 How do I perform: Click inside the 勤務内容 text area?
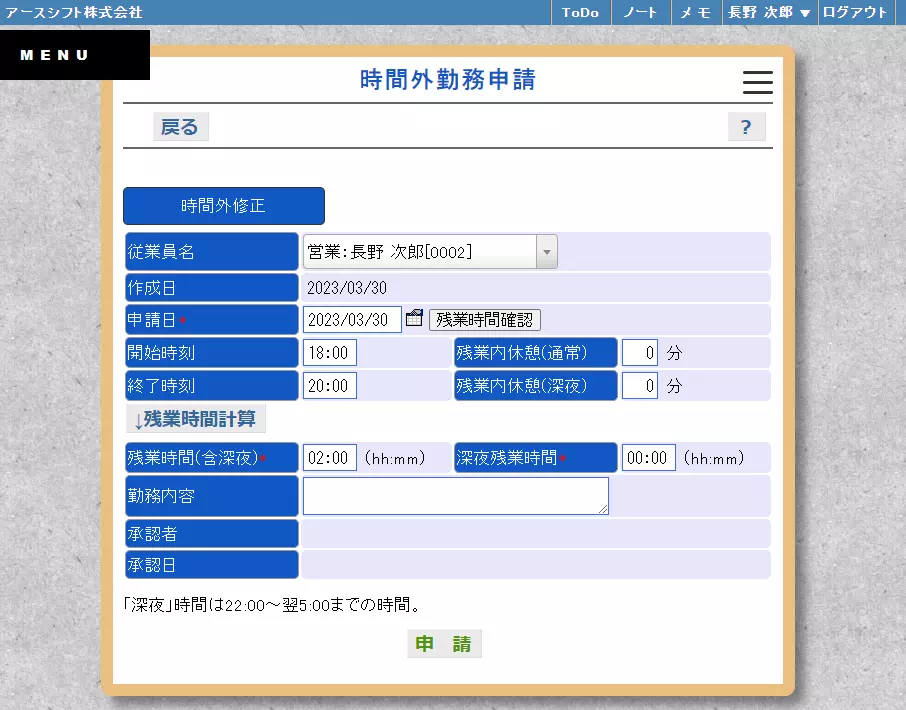point(455,495)
